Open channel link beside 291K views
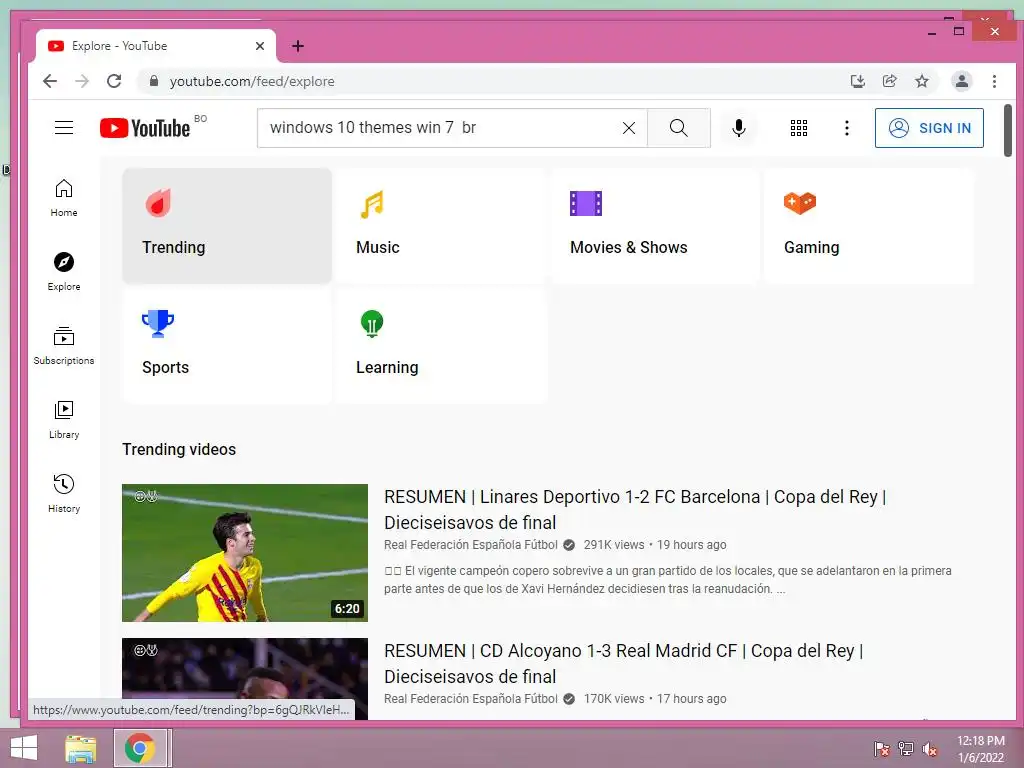The image size is (1024, 768). (x=471, y=545)
